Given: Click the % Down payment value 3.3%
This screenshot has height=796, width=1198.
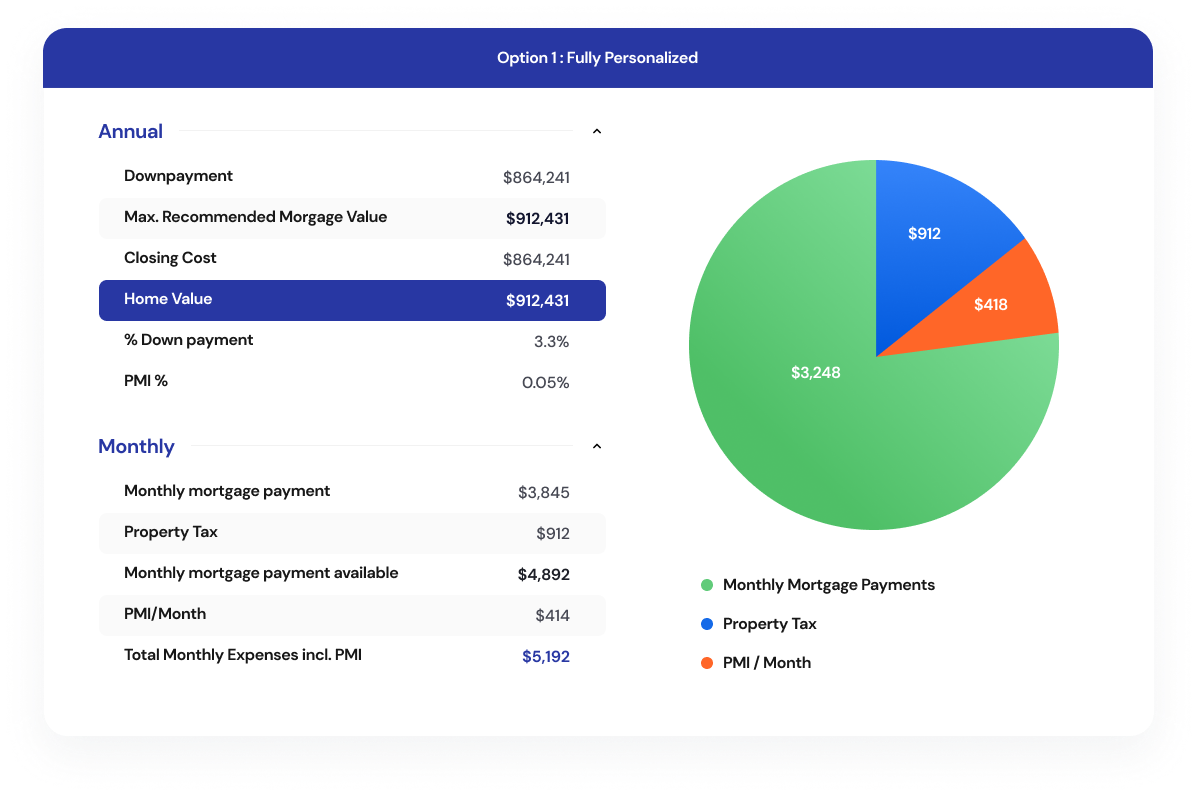Looking at the screenshot, I should [x=551, y=342].
